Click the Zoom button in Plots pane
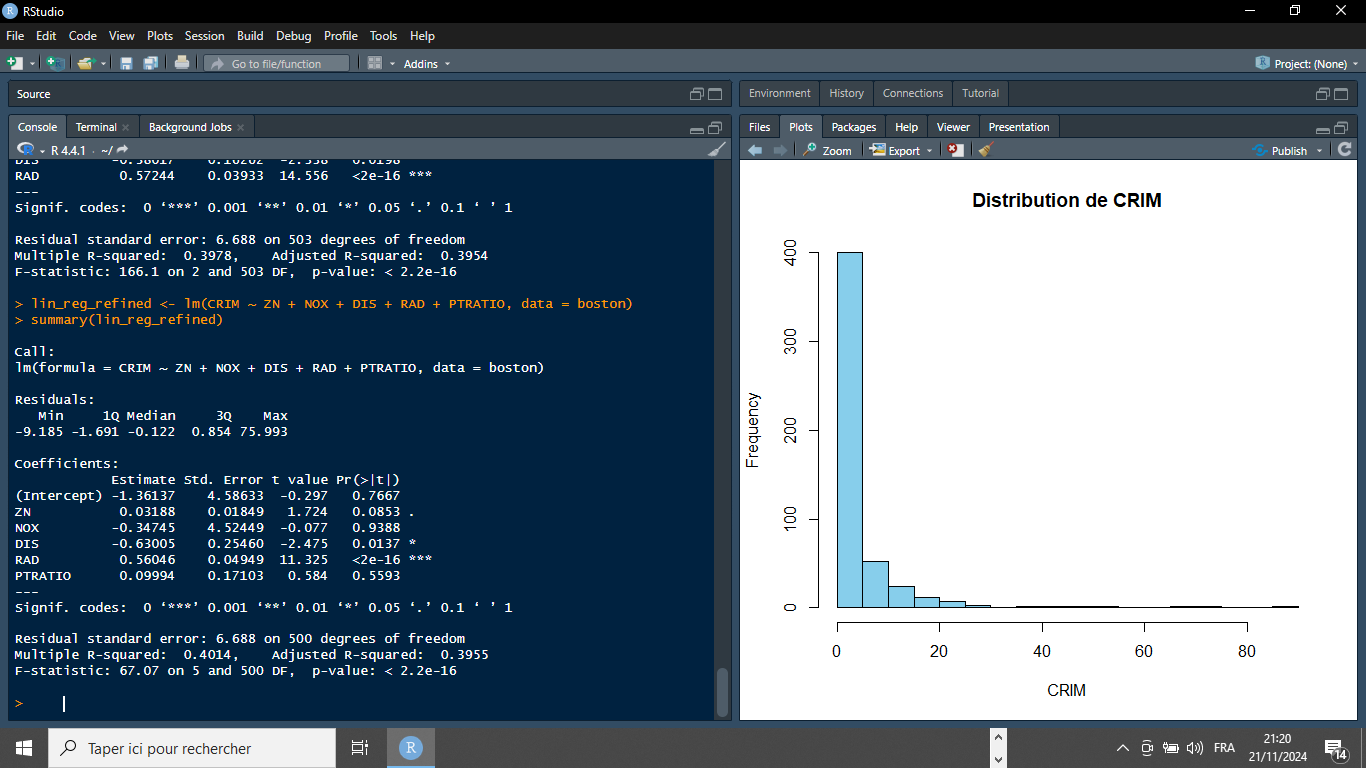1366x768 pixels. pyautogui.click(x=827, y=150)
